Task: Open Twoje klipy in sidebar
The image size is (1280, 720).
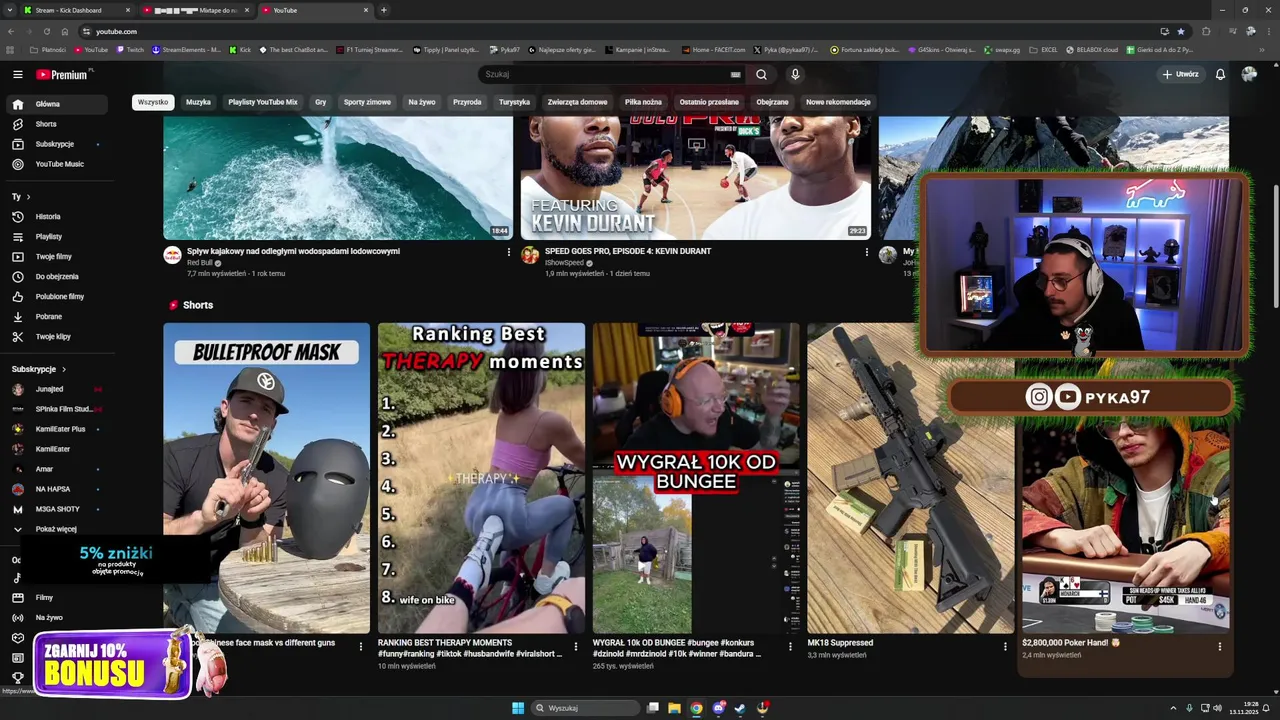Action: point(55,336)
